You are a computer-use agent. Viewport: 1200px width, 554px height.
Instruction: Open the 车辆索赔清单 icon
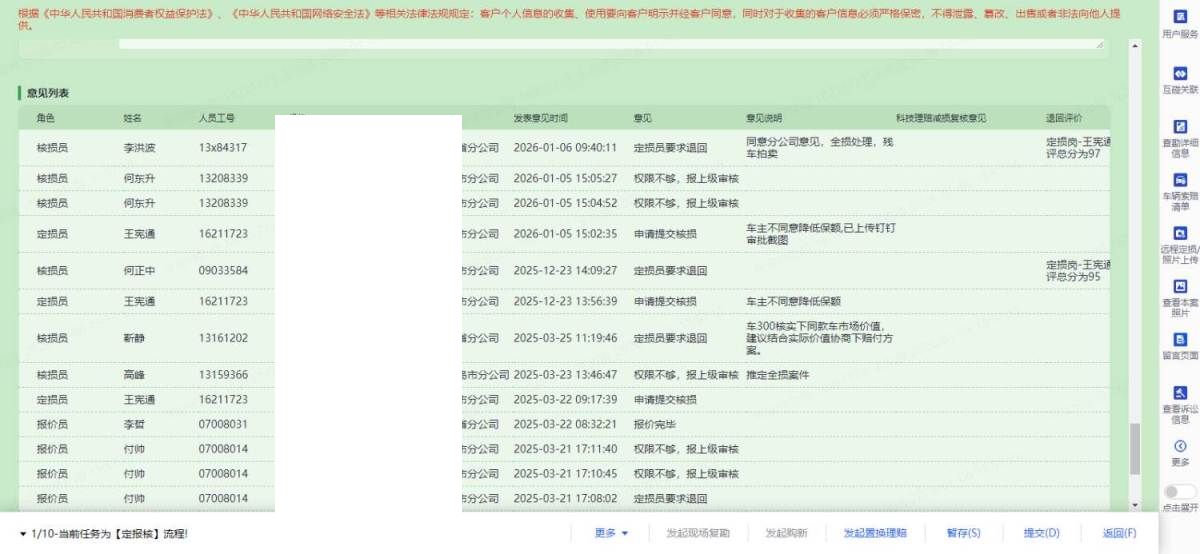coord(1180,180)
